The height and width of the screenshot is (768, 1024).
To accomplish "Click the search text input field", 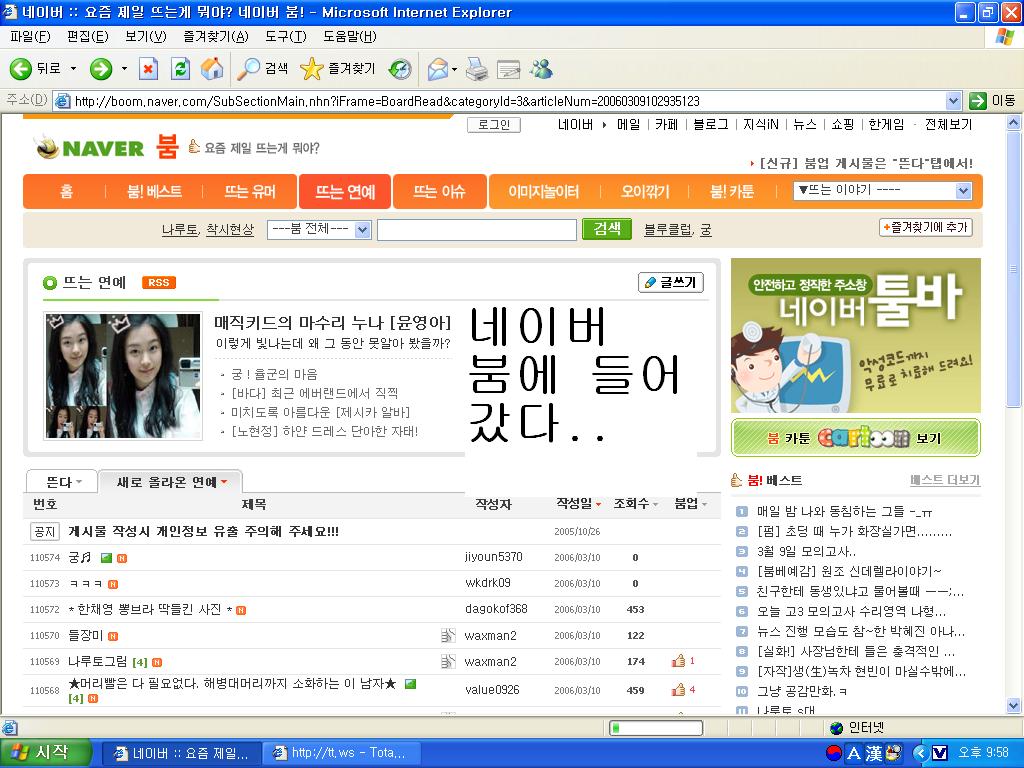I will coord(476,230).
